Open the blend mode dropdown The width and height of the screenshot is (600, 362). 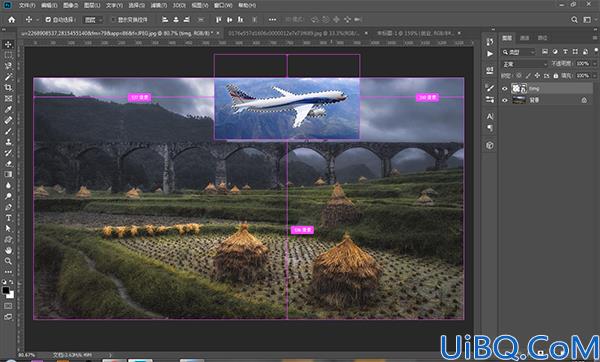(x=525, y=64)
